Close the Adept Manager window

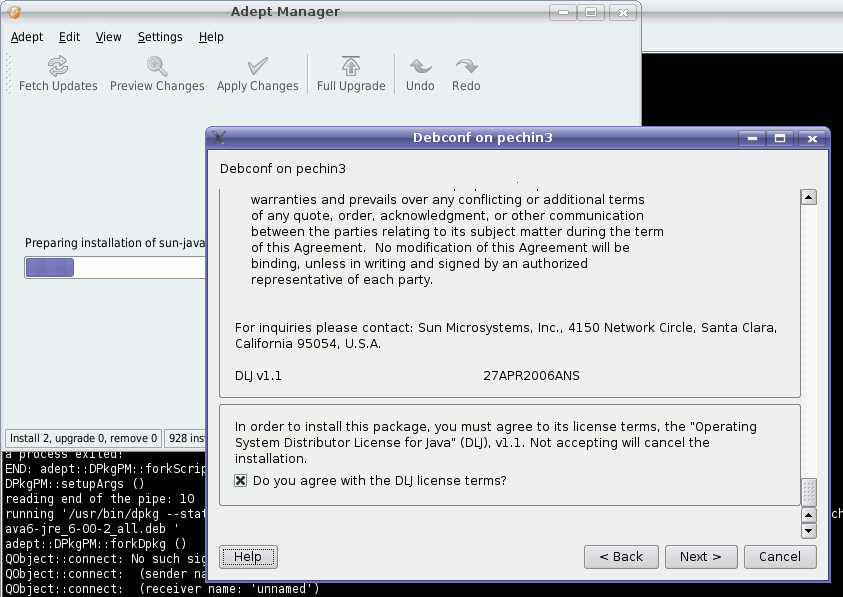pyautogui.click(x=623, y=12)
